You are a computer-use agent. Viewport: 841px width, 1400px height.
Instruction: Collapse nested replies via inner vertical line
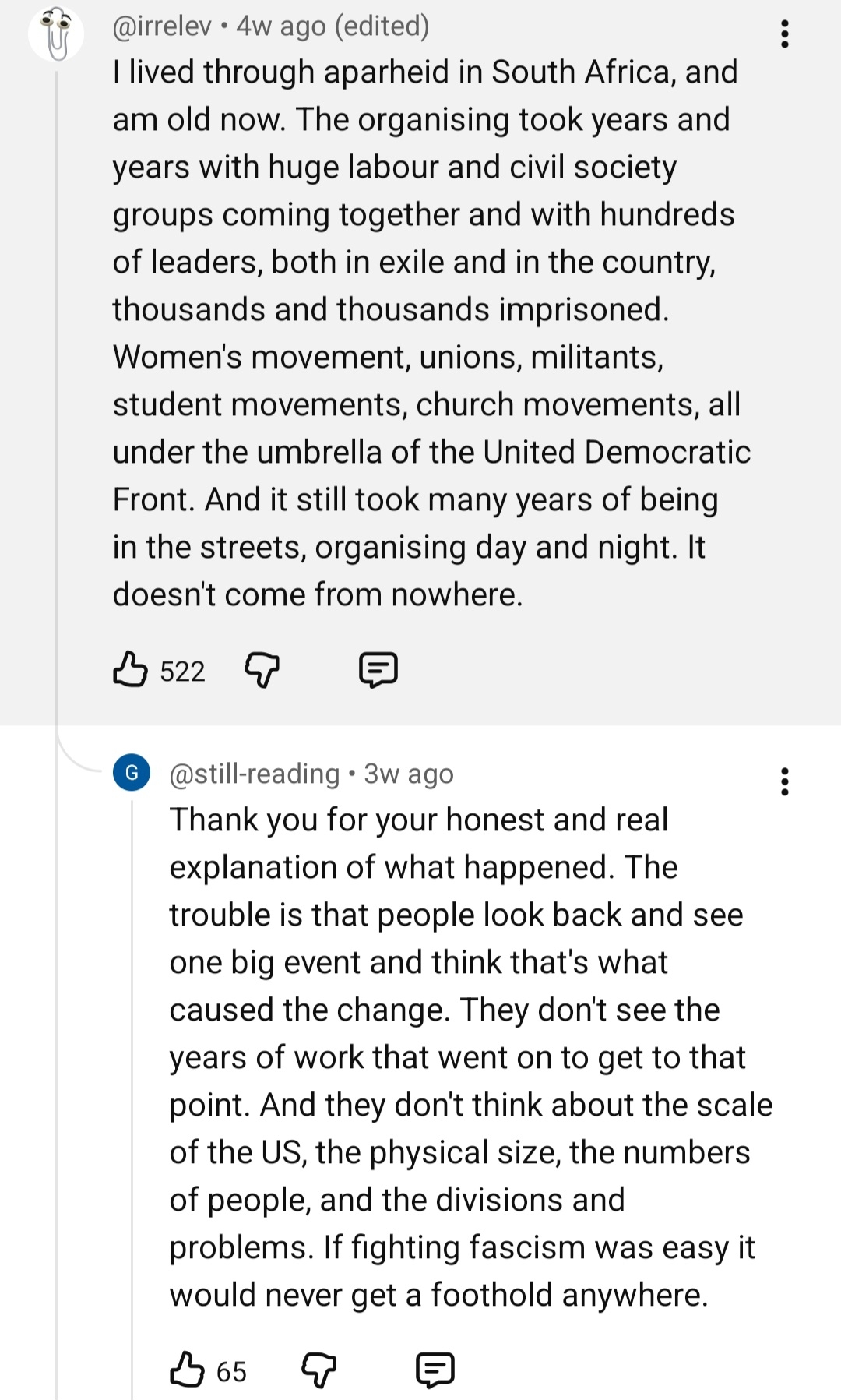coord(132,1091)
